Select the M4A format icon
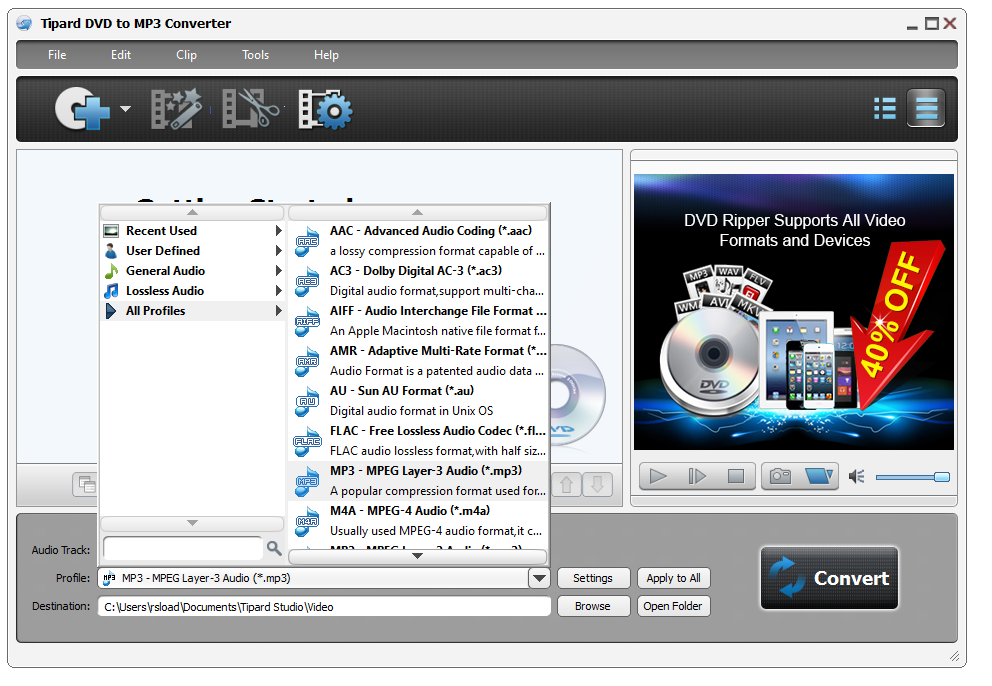 307,521
